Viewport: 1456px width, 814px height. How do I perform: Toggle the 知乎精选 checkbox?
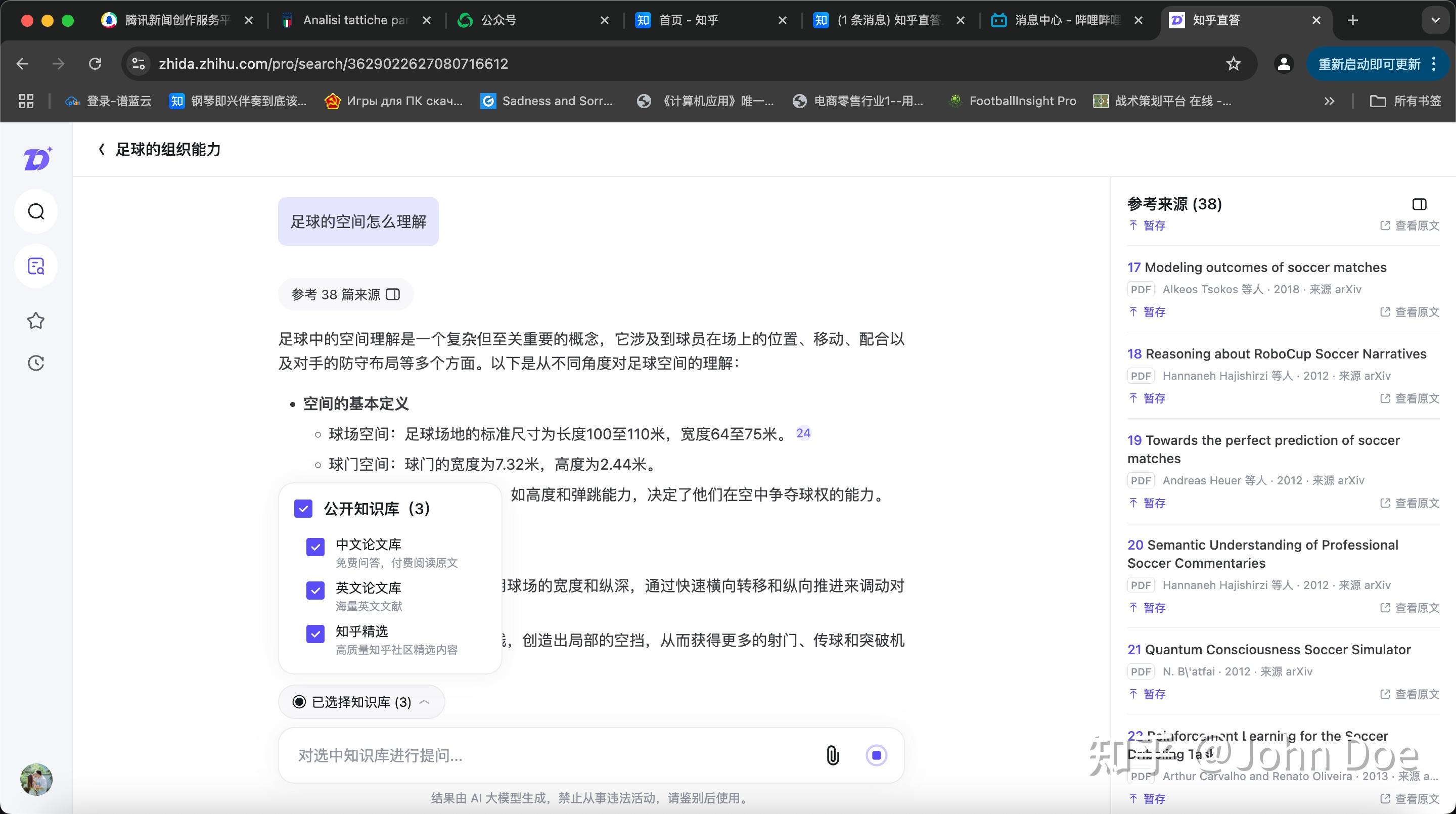coord(315,634)
